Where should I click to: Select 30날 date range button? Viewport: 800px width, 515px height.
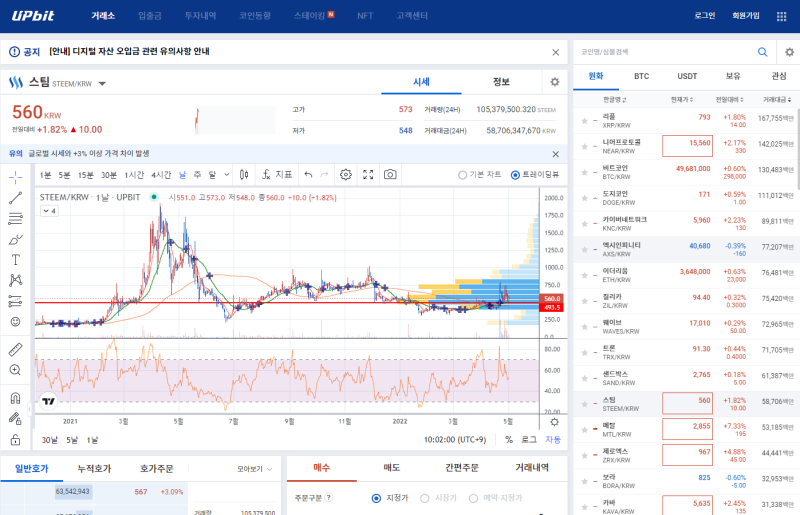click(x=49, y=440)
